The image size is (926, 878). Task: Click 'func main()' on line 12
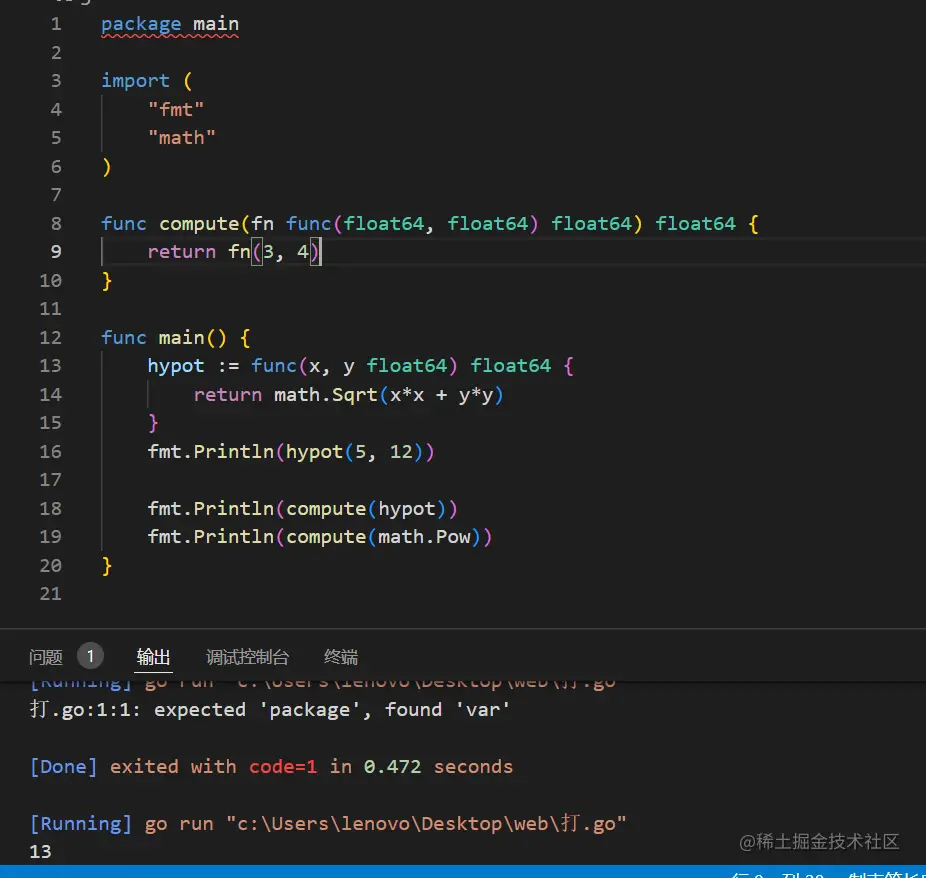164,338
